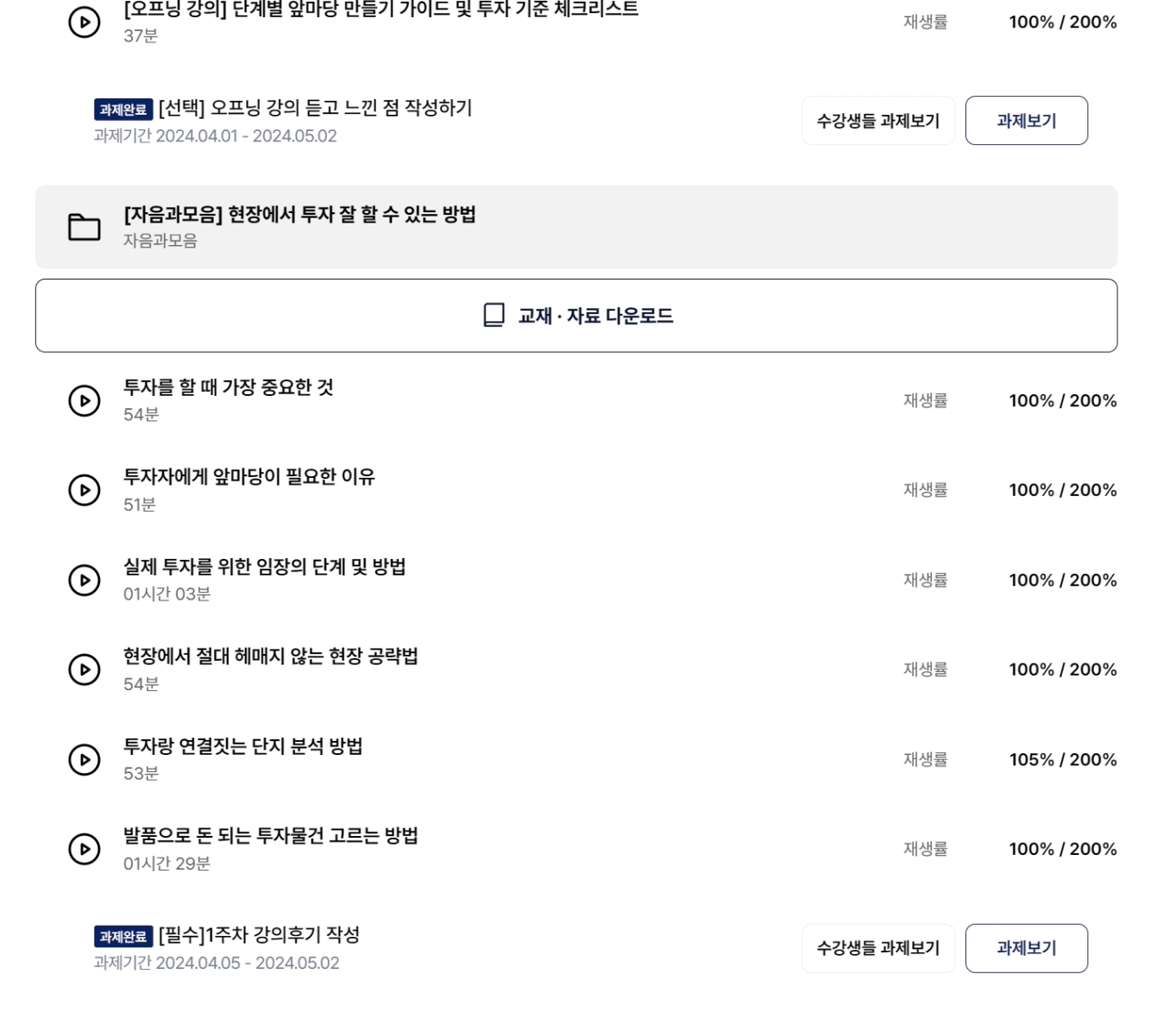Collapse the [자음과모음] 현장에서 투자 잘 할 수 있는 방법 section

pos(576,227)
